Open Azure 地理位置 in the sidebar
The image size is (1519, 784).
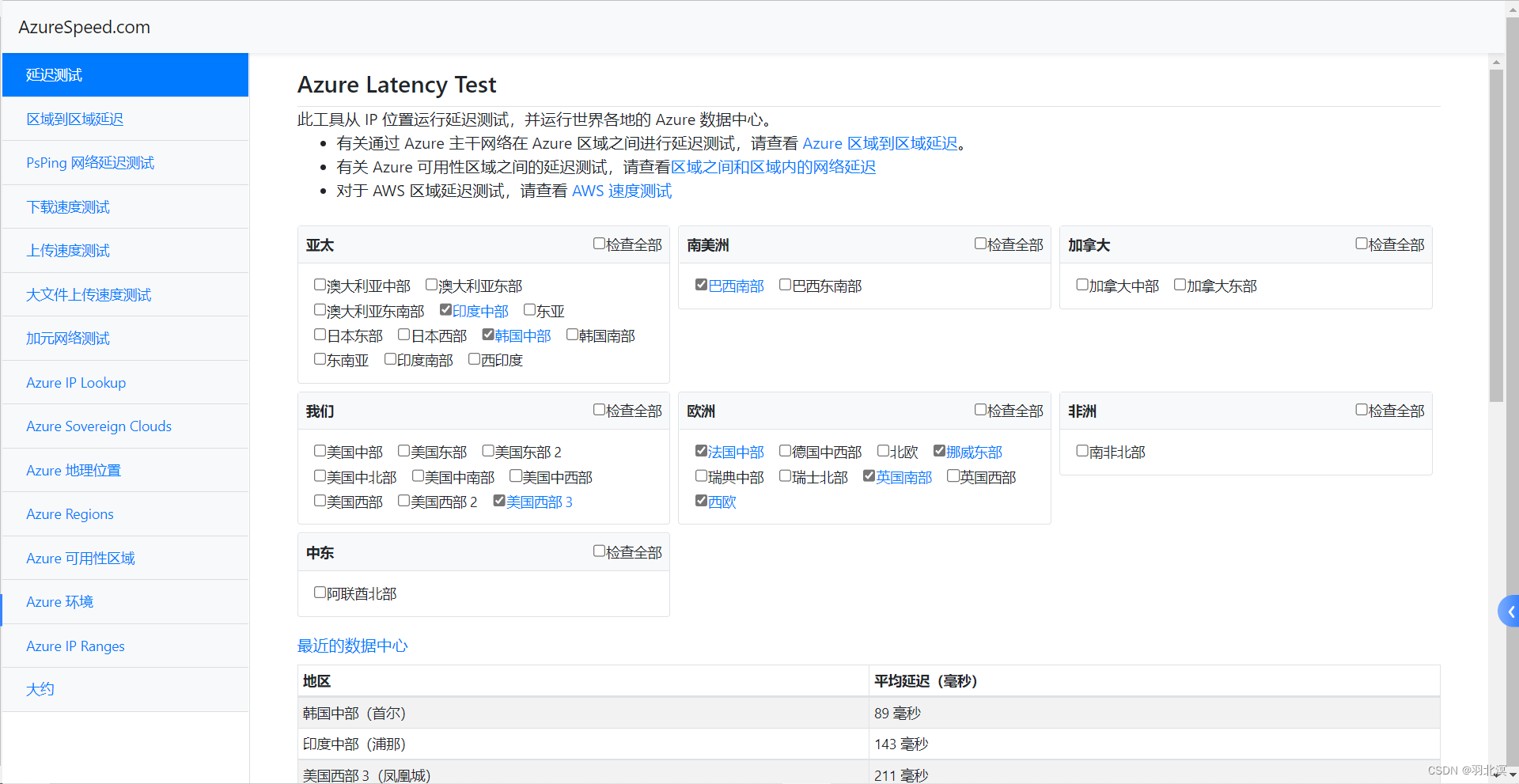point(126,470)
